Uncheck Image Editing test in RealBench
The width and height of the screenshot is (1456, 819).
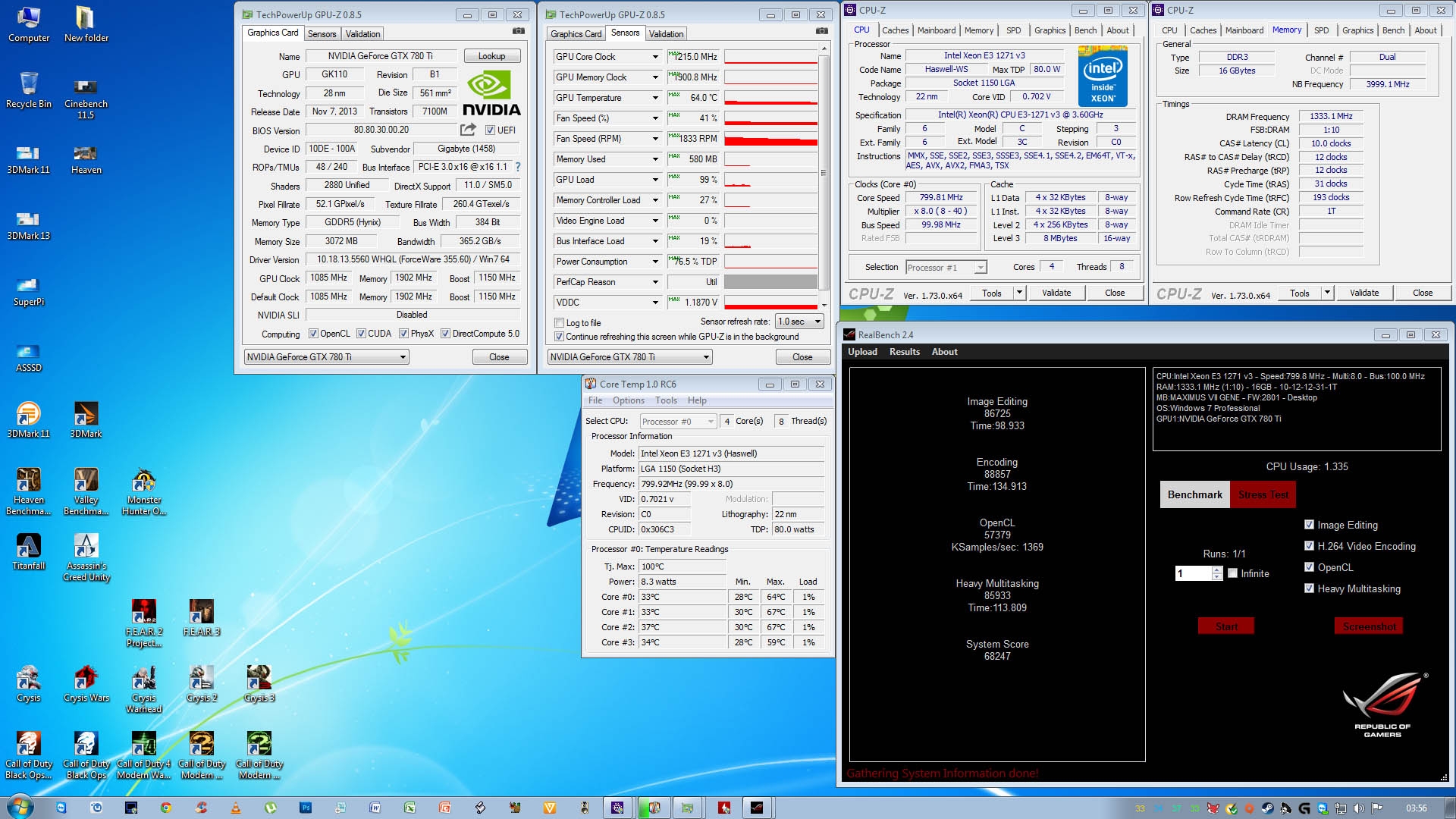(1309, 525)
